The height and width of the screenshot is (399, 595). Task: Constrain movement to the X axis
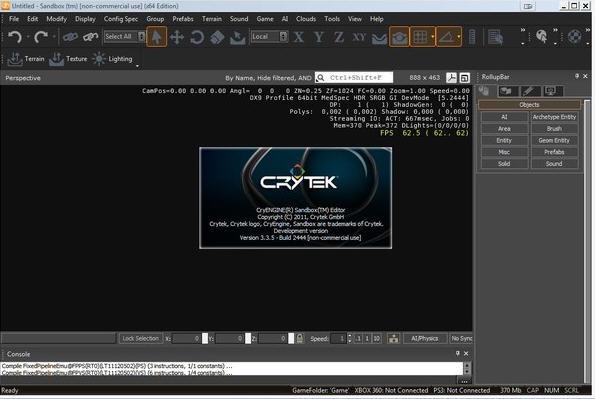pos(299,37)
